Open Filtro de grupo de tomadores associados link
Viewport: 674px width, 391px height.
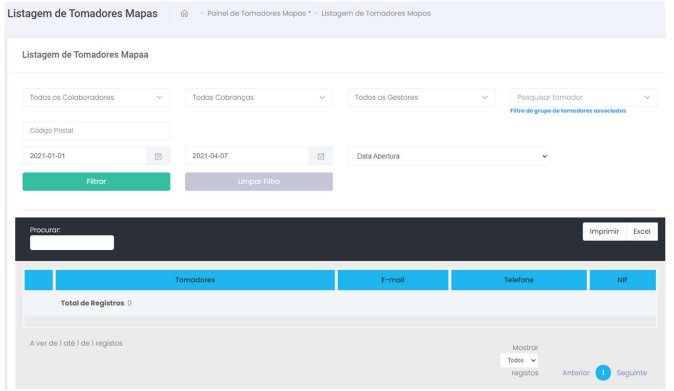568,111
